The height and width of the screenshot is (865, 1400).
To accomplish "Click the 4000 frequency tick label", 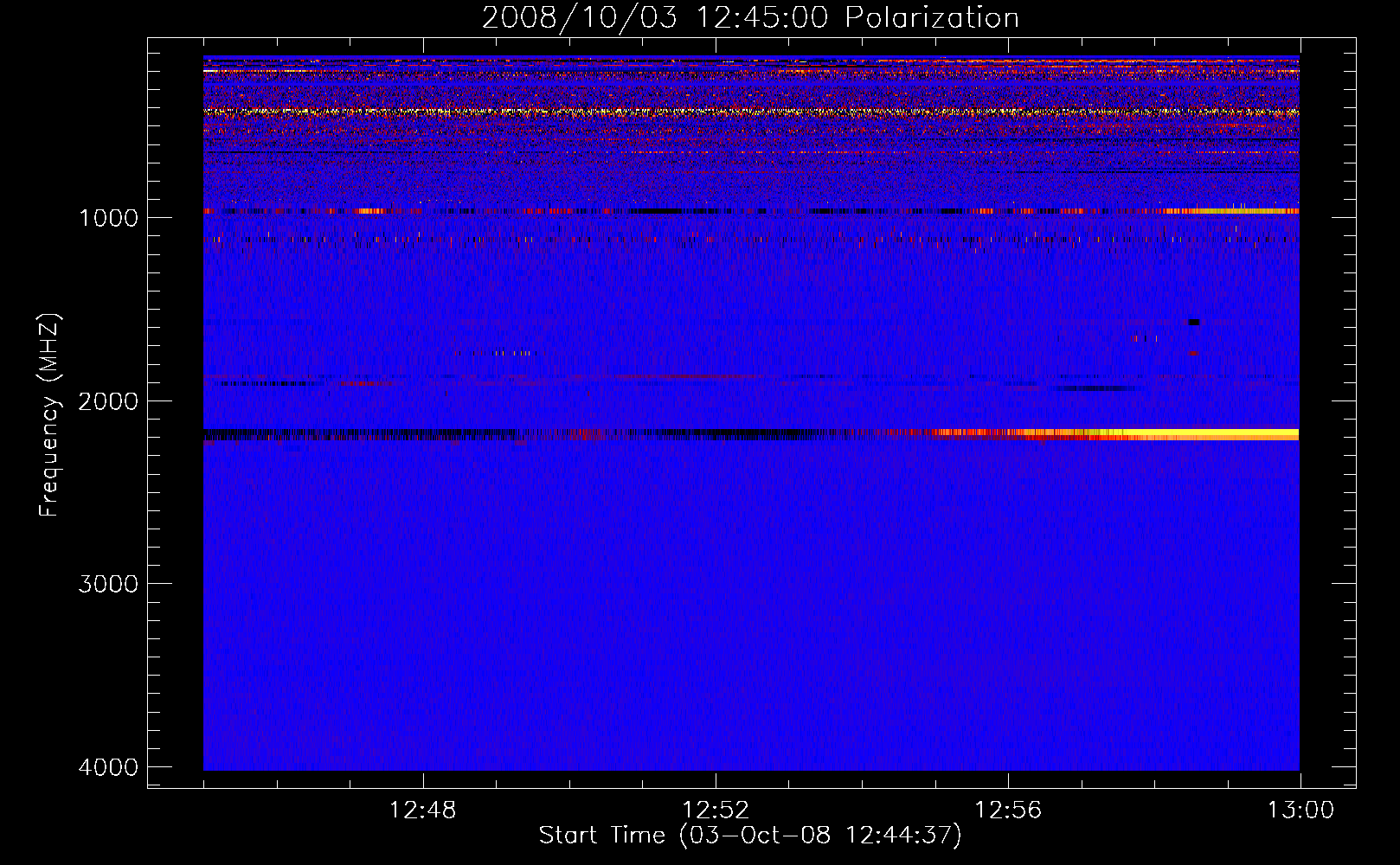I will 108,767.
